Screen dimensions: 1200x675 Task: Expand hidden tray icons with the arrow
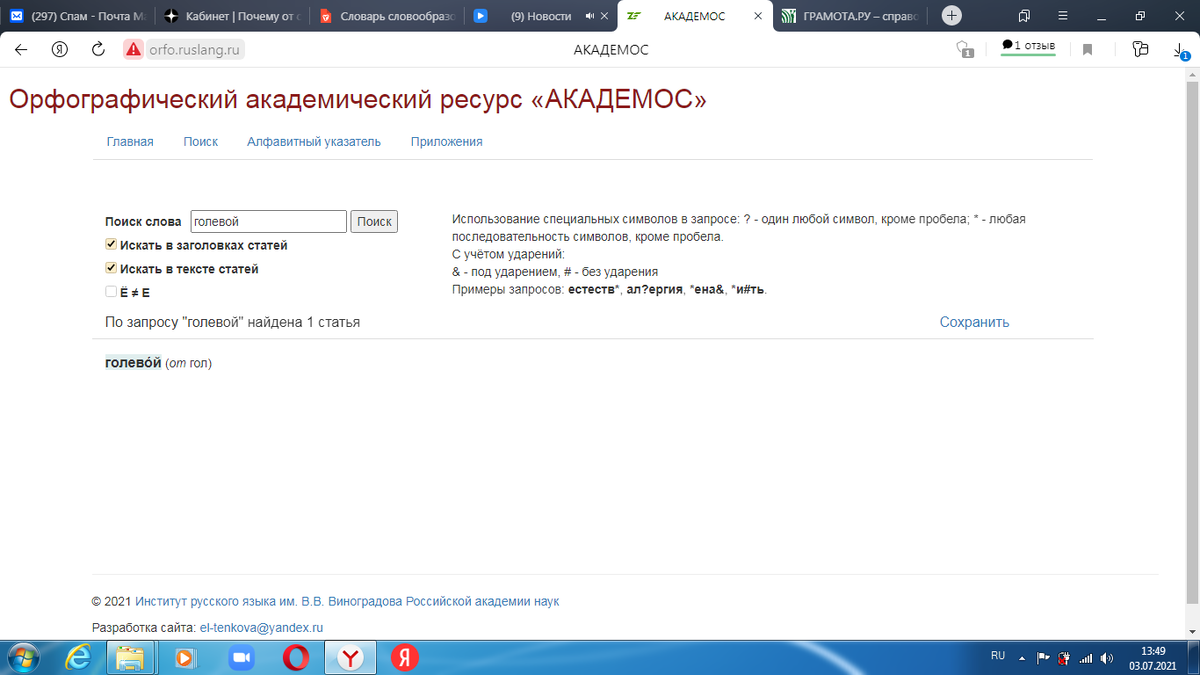point(1022,657)
